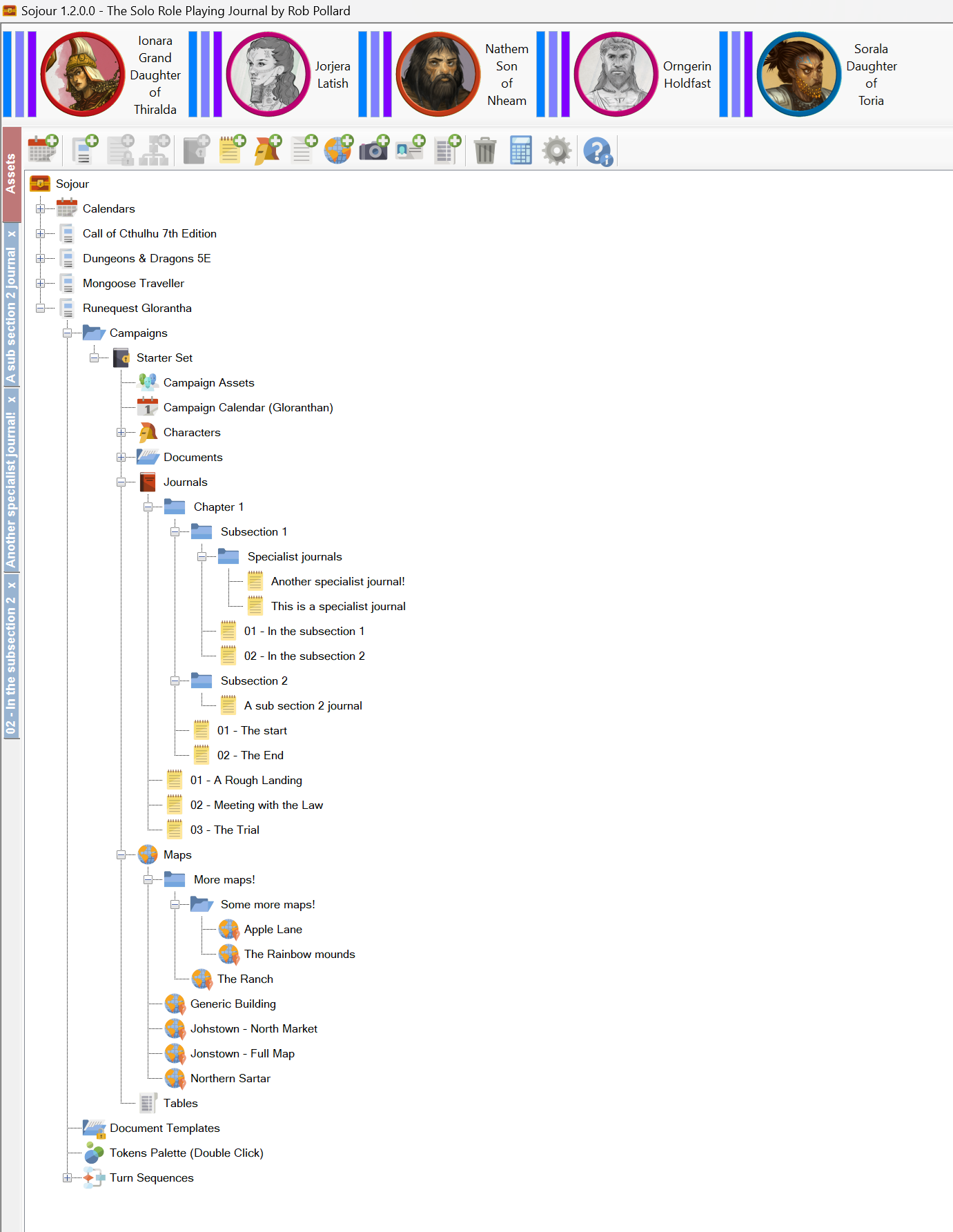This screenshot has height=1232, width=953.
Task: Click the add calendar toolbar icon
Action: (42, 150)
